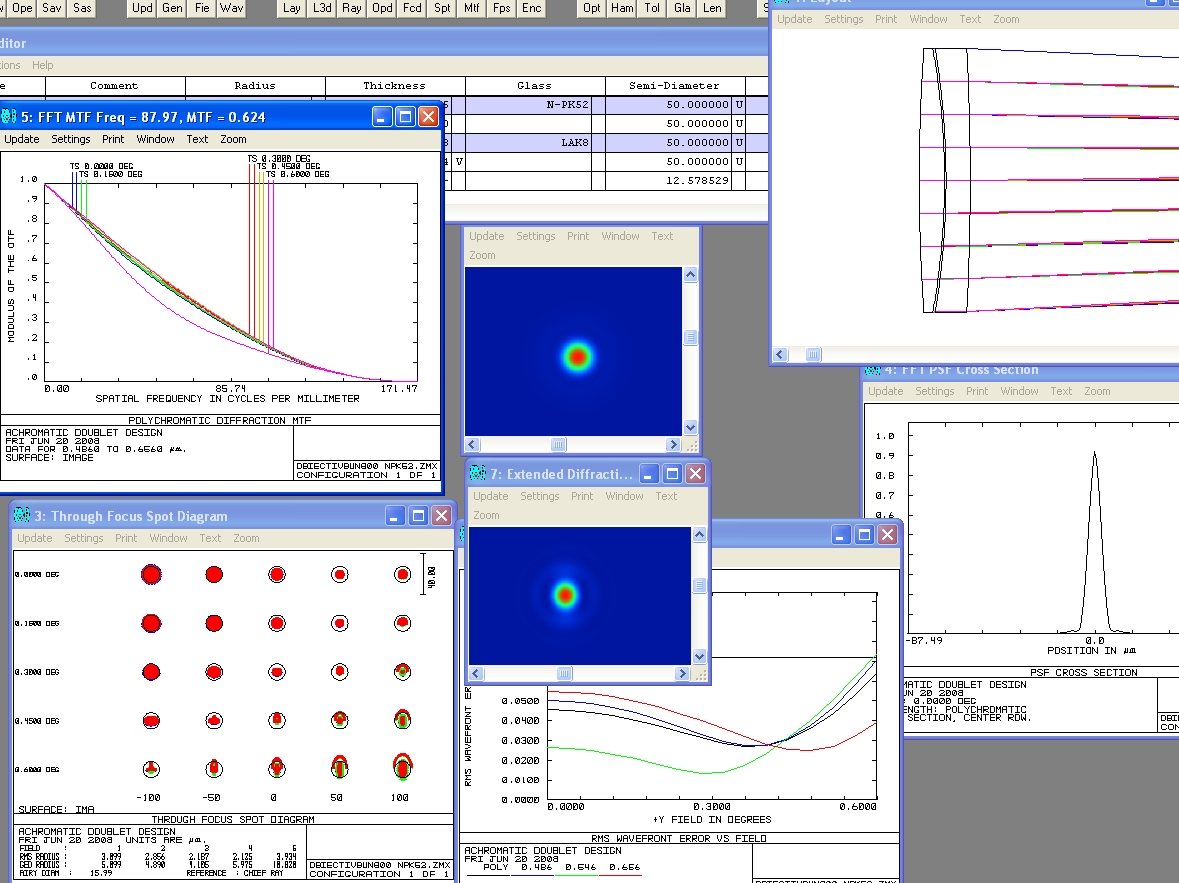The height and width of the screenshot is (883, 1179).
Task: Open Print menu in FFT MTF window
Action: coord(113,139)
